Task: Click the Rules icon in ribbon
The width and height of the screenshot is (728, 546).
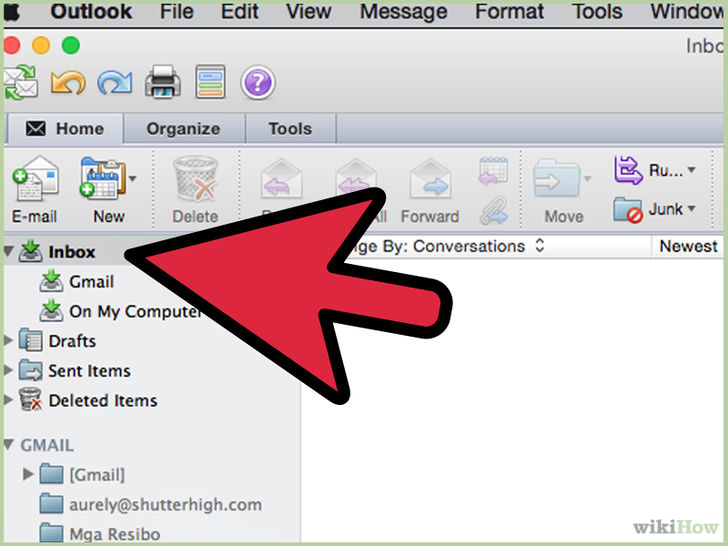Action: coord(628,170)
